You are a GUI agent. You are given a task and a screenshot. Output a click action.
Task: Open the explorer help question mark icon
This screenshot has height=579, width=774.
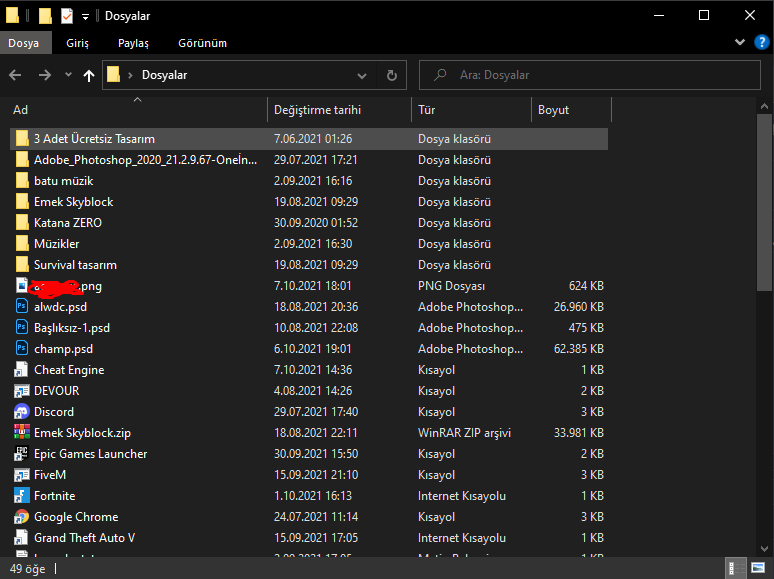[x=762, y=42]
